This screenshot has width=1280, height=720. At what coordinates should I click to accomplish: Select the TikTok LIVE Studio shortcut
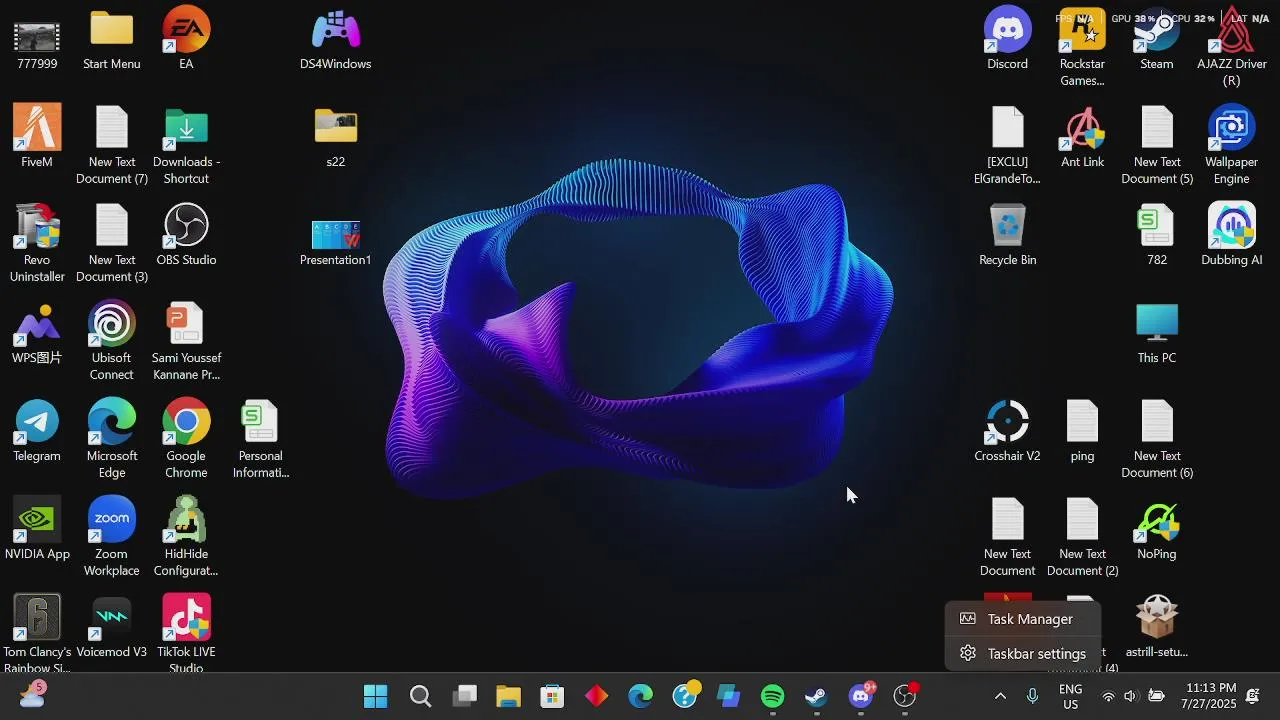(x=186, y=633)
